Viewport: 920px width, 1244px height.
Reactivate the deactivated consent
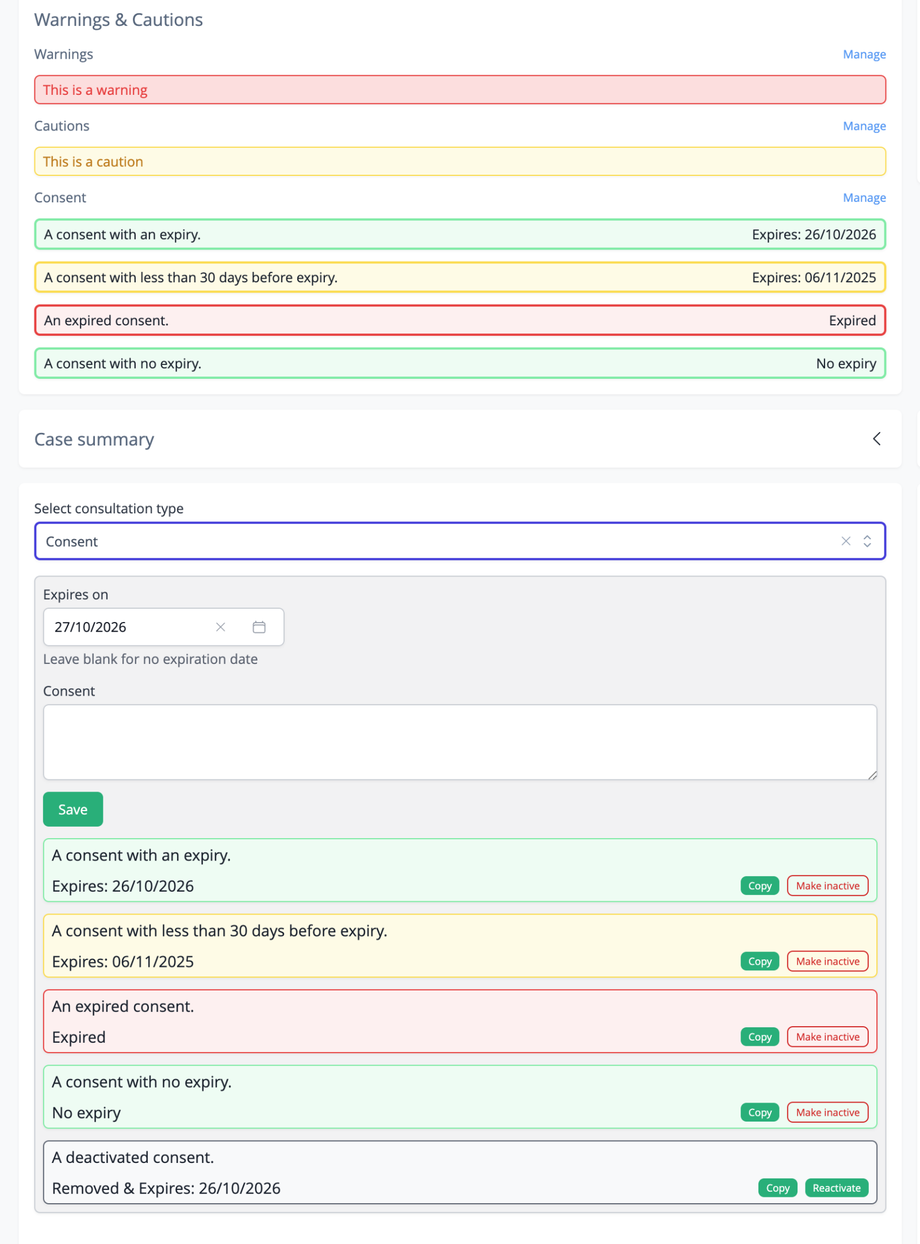click(x=836, y=1188)
